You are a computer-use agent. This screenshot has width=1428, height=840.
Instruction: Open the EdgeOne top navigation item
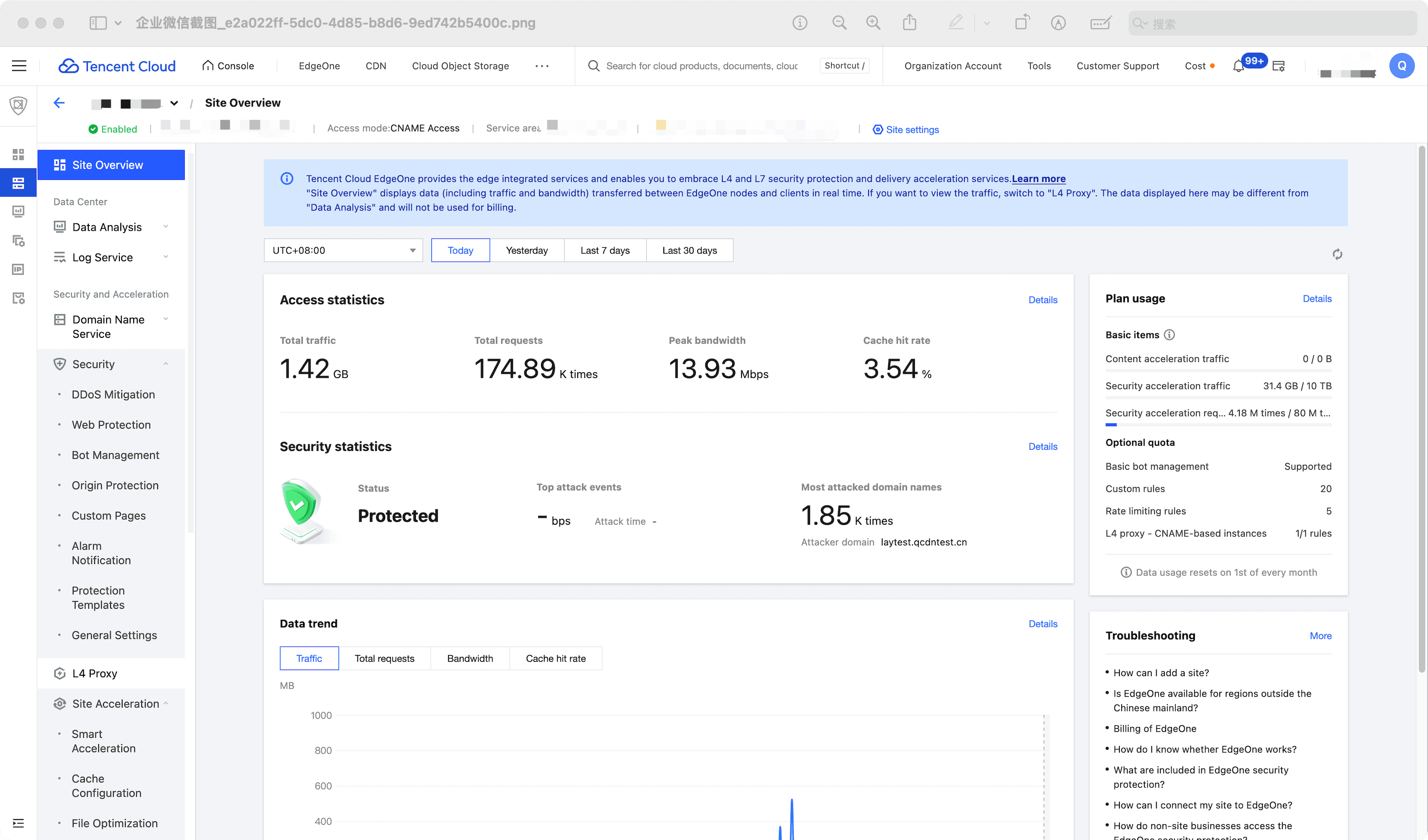(x=319, y=66)
